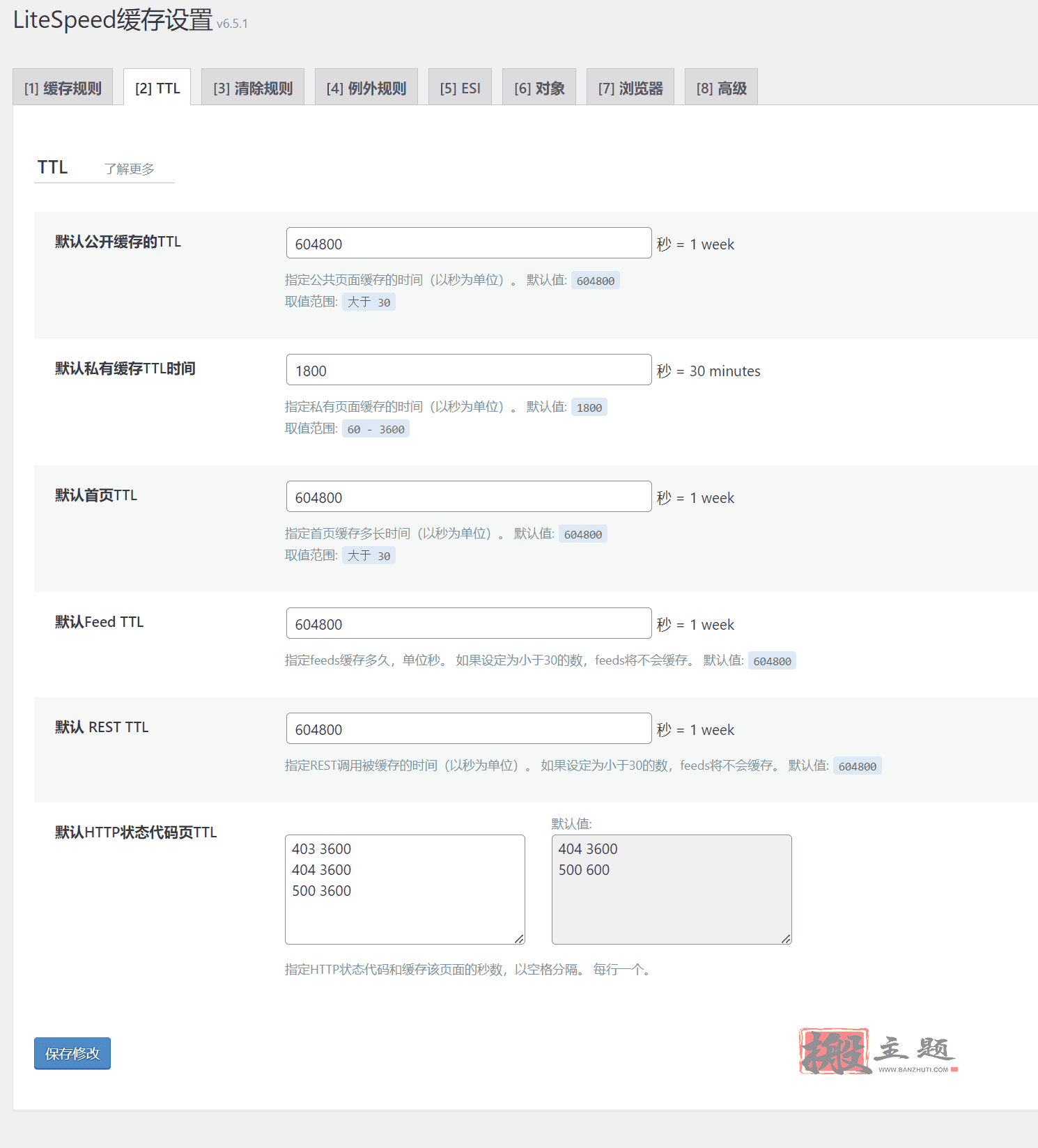Click the 默认值: label above the grey textarea

click(572, 824)
